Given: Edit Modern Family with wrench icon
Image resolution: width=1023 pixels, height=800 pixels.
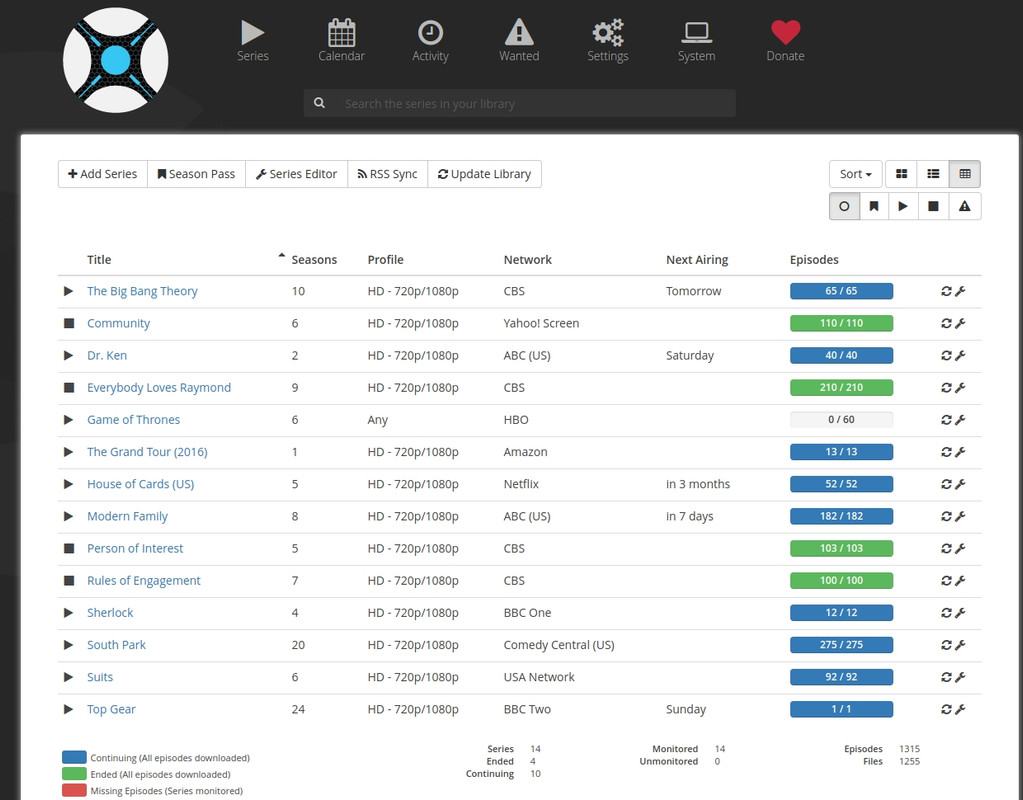Looking at the screenshot, I should pos(960,516).
